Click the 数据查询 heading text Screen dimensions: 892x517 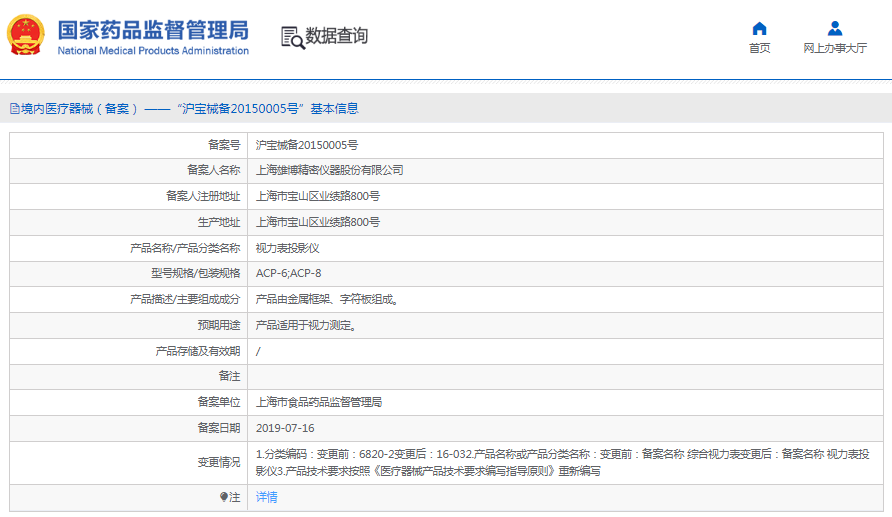[x=337, y=36]
